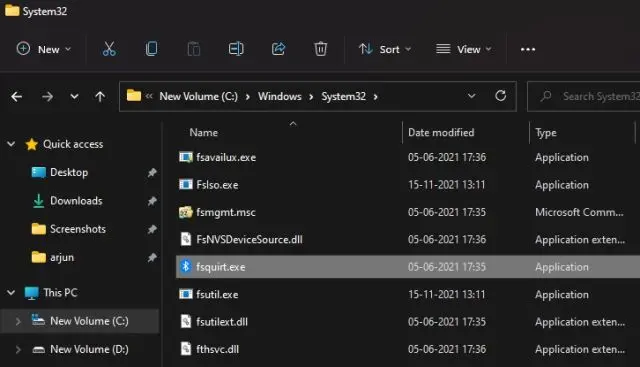
Task: Select fthsvc.dll file
Action: 217,349
